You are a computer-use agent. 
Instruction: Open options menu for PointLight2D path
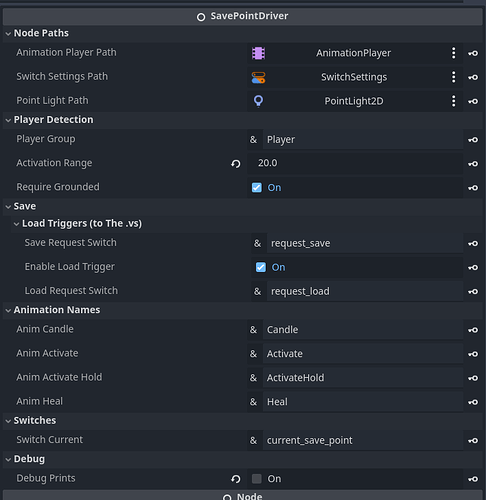point(453,101)
